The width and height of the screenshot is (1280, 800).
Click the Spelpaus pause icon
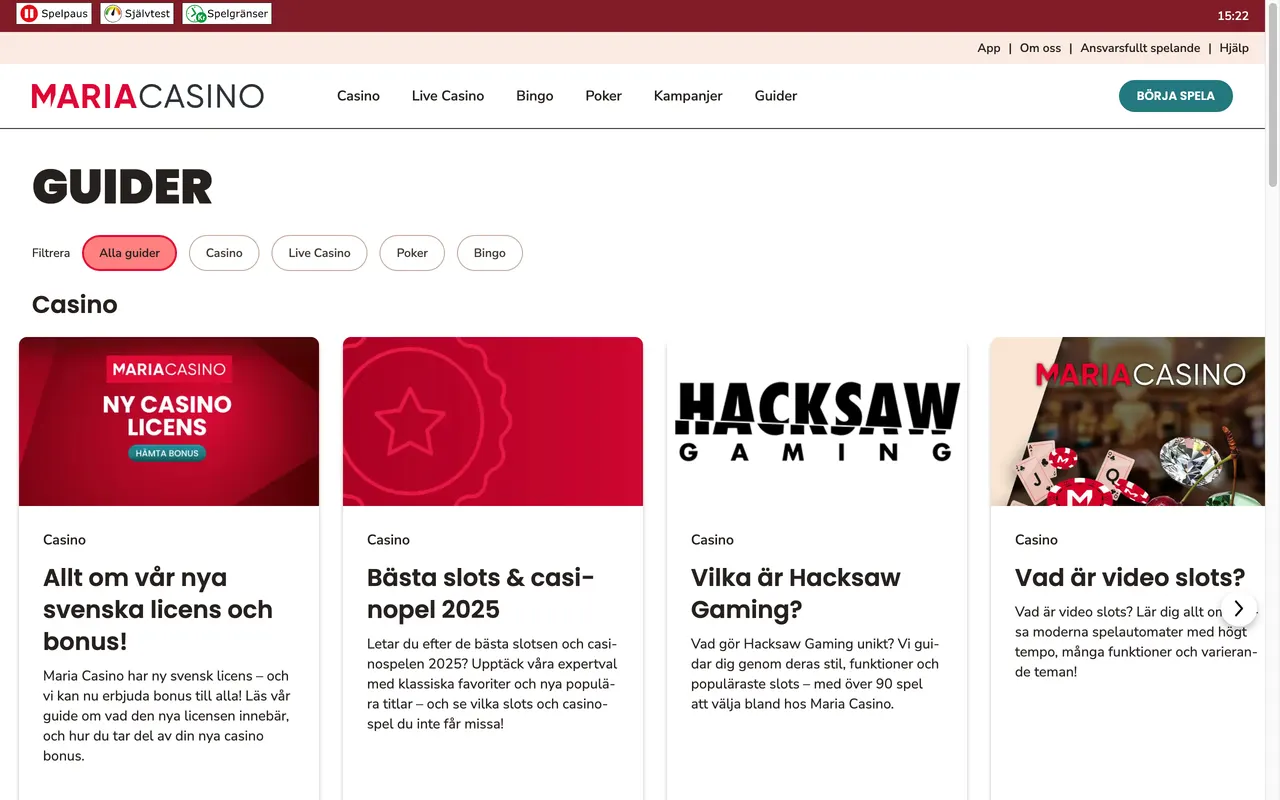coord(29,14)
